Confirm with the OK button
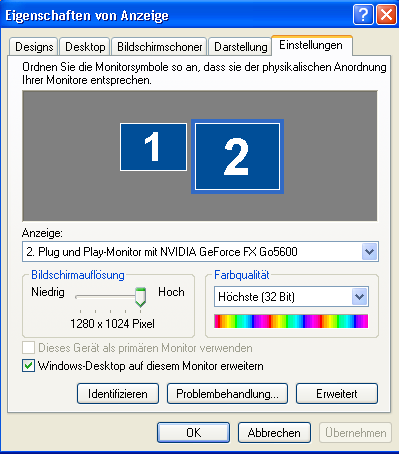Screen dimensions: 399x454 193,433
